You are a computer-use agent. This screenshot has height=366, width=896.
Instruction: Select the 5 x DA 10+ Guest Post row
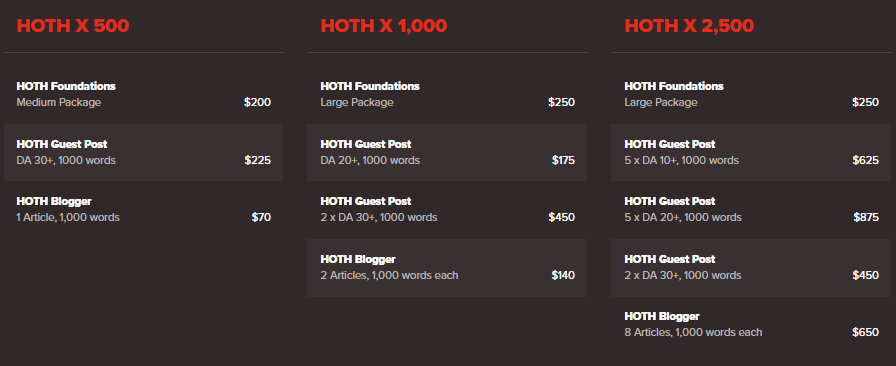click(751, 152)
